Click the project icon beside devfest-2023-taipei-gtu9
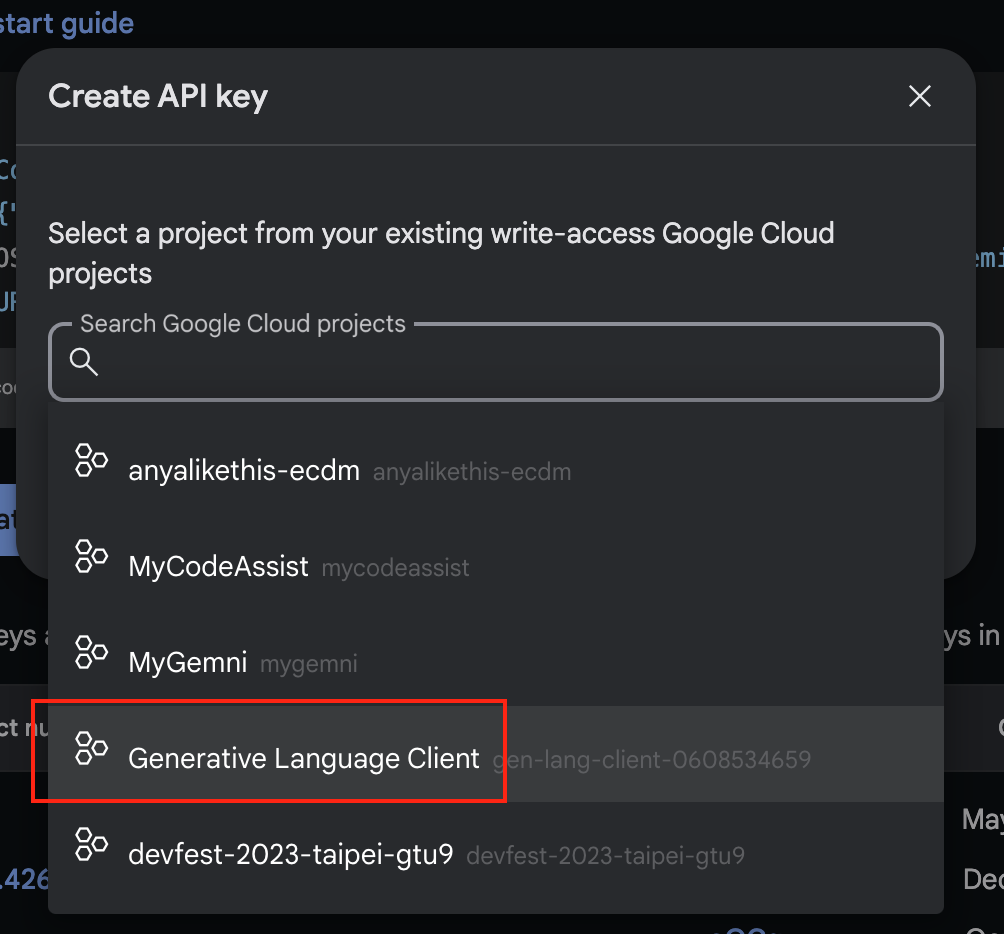 point(92,845)
